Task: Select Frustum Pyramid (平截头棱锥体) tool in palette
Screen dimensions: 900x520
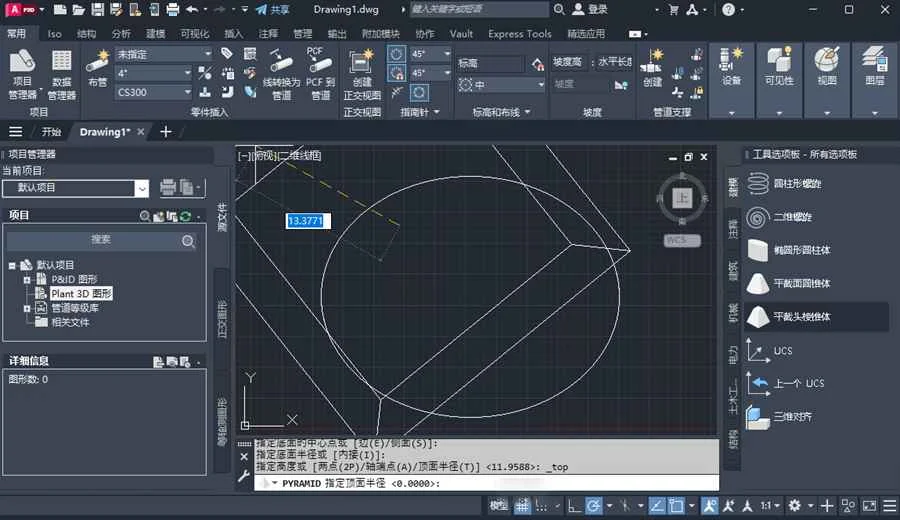Action: click(815, 316)
